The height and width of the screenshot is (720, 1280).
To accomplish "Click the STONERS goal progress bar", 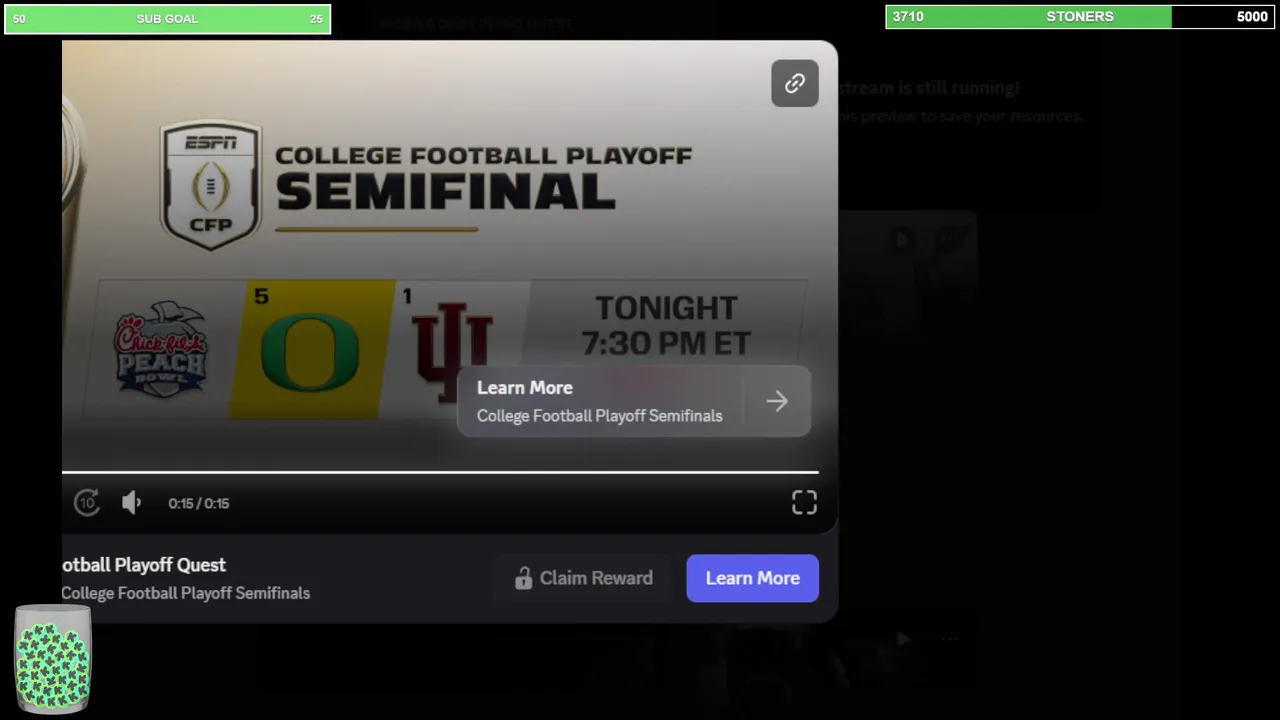I will [1080, 16].
